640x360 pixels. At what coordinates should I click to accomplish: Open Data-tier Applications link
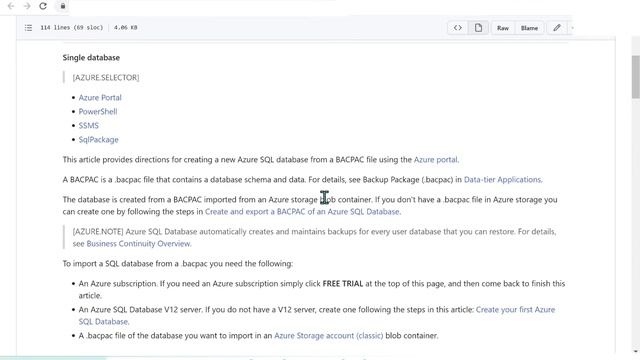point(502,180)
